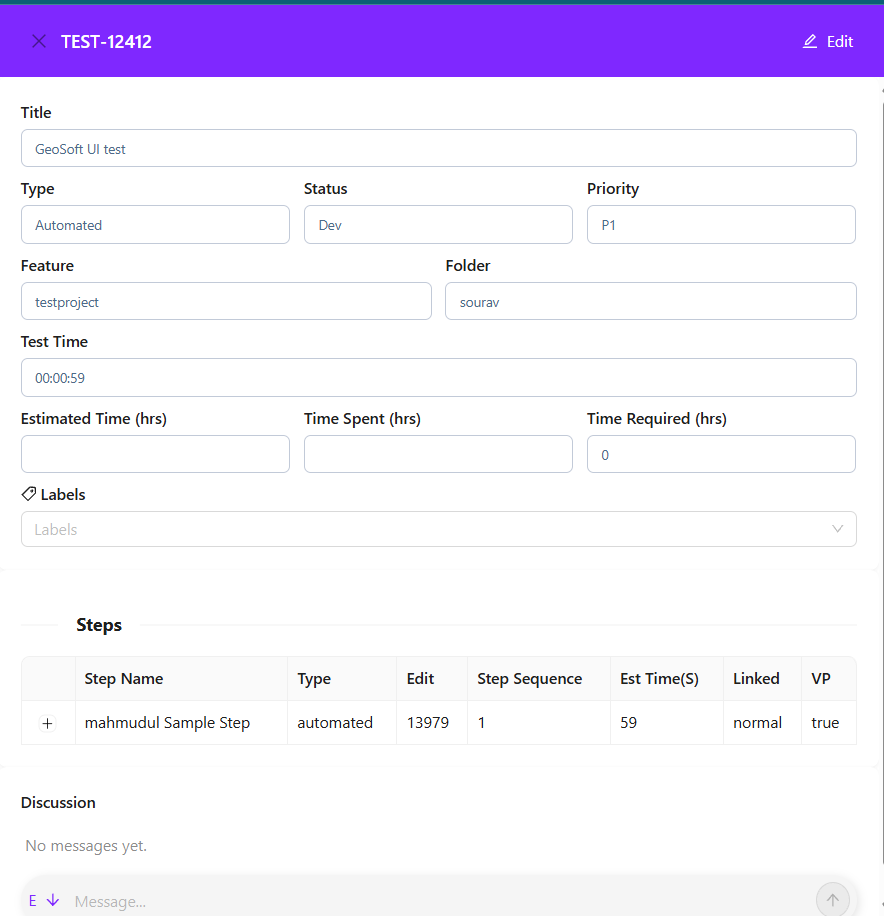Click the pencil Edit button in header
884x916 pixels.
[x=827, y=41]
